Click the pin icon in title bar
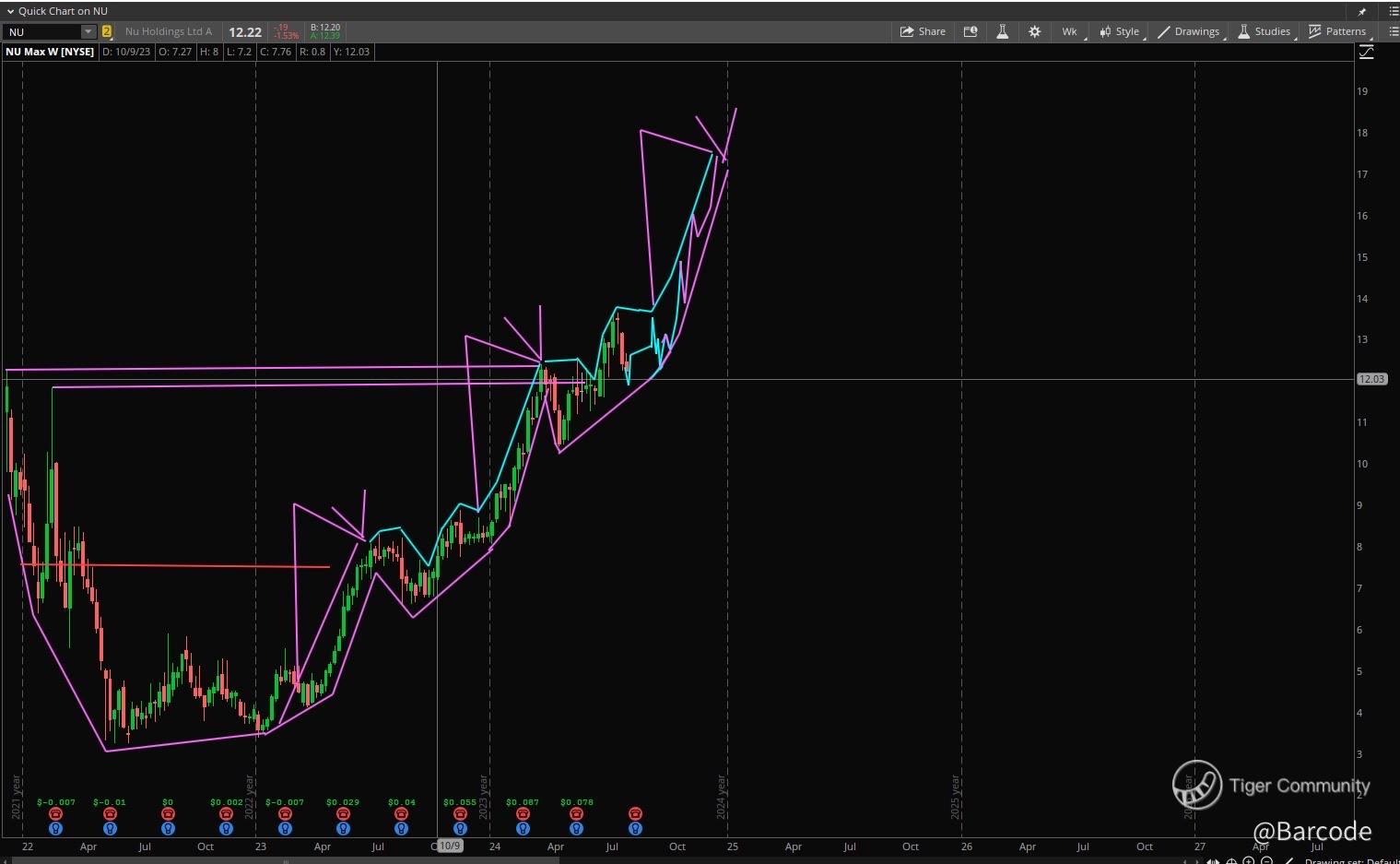This screenshot has width=1400, height=864. click(1362, 11)
